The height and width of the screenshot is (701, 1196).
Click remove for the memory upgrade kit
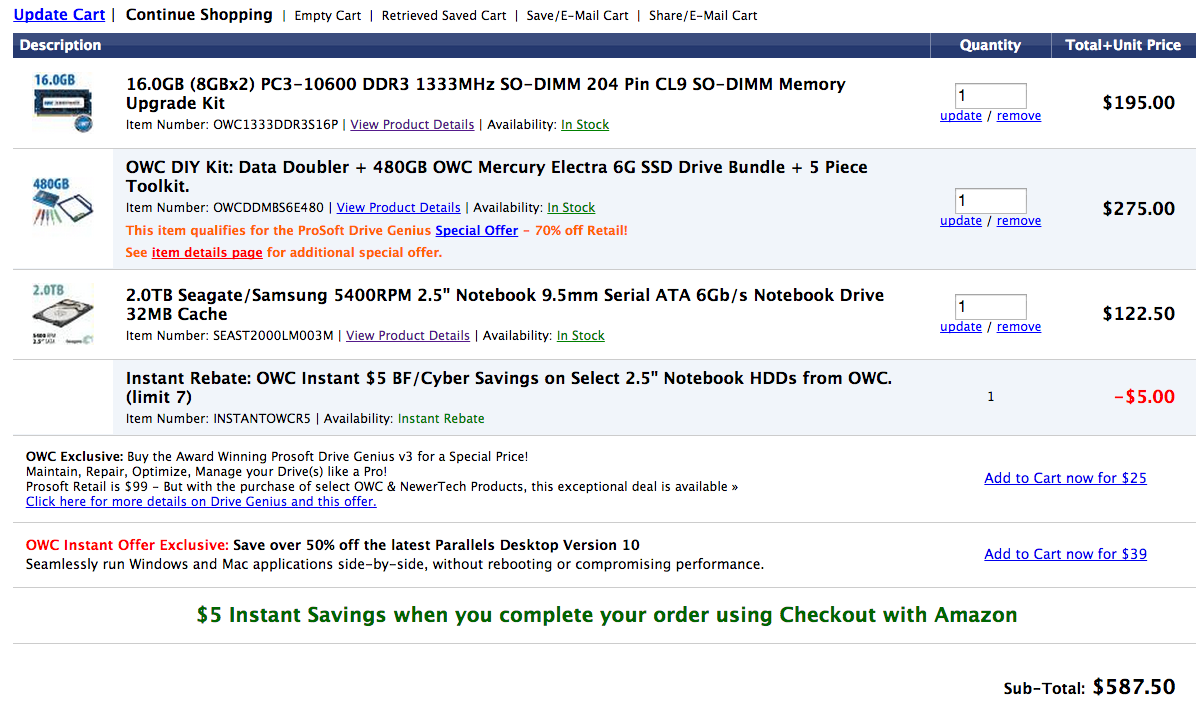pyautogui.click(x=1018, y=116)
